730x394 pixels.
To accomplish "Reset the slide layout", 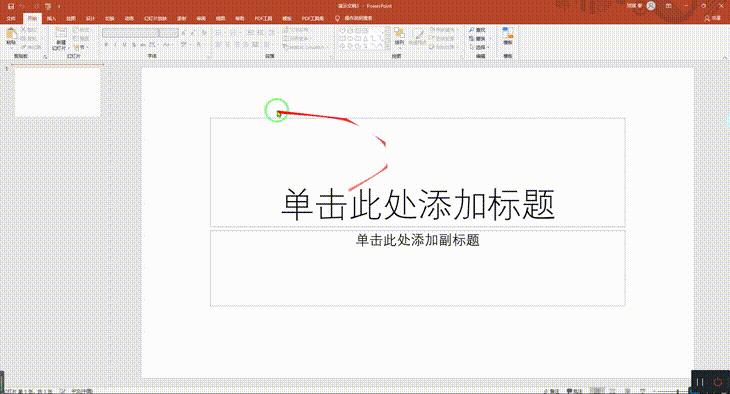I will pos(81,38).
